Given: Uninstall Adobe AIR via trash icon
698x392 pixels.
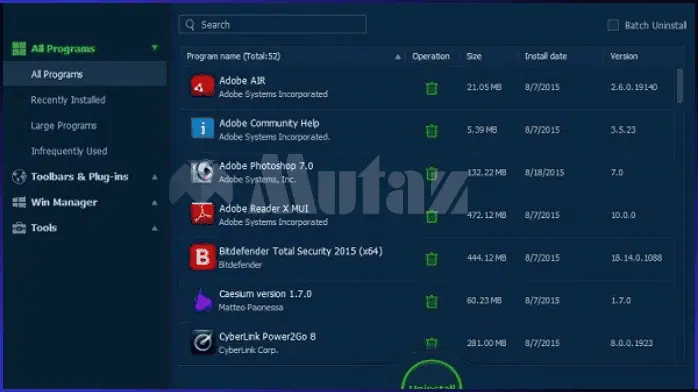Looking at the screenshot, I should click(431, 88).
